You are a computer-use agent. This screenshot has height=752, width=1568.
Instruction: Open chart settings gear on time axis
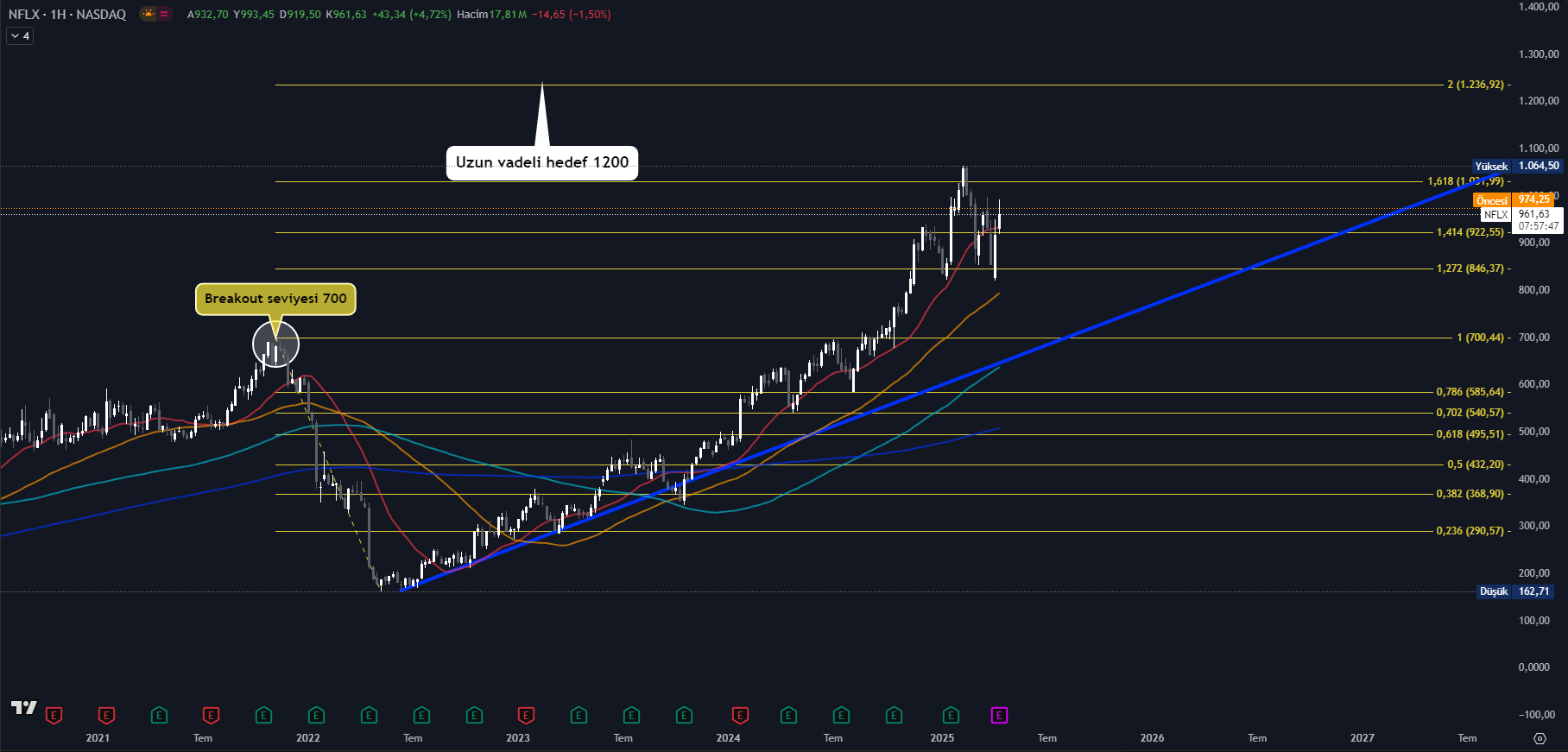pyautogui.click(x=1540, y=738)
